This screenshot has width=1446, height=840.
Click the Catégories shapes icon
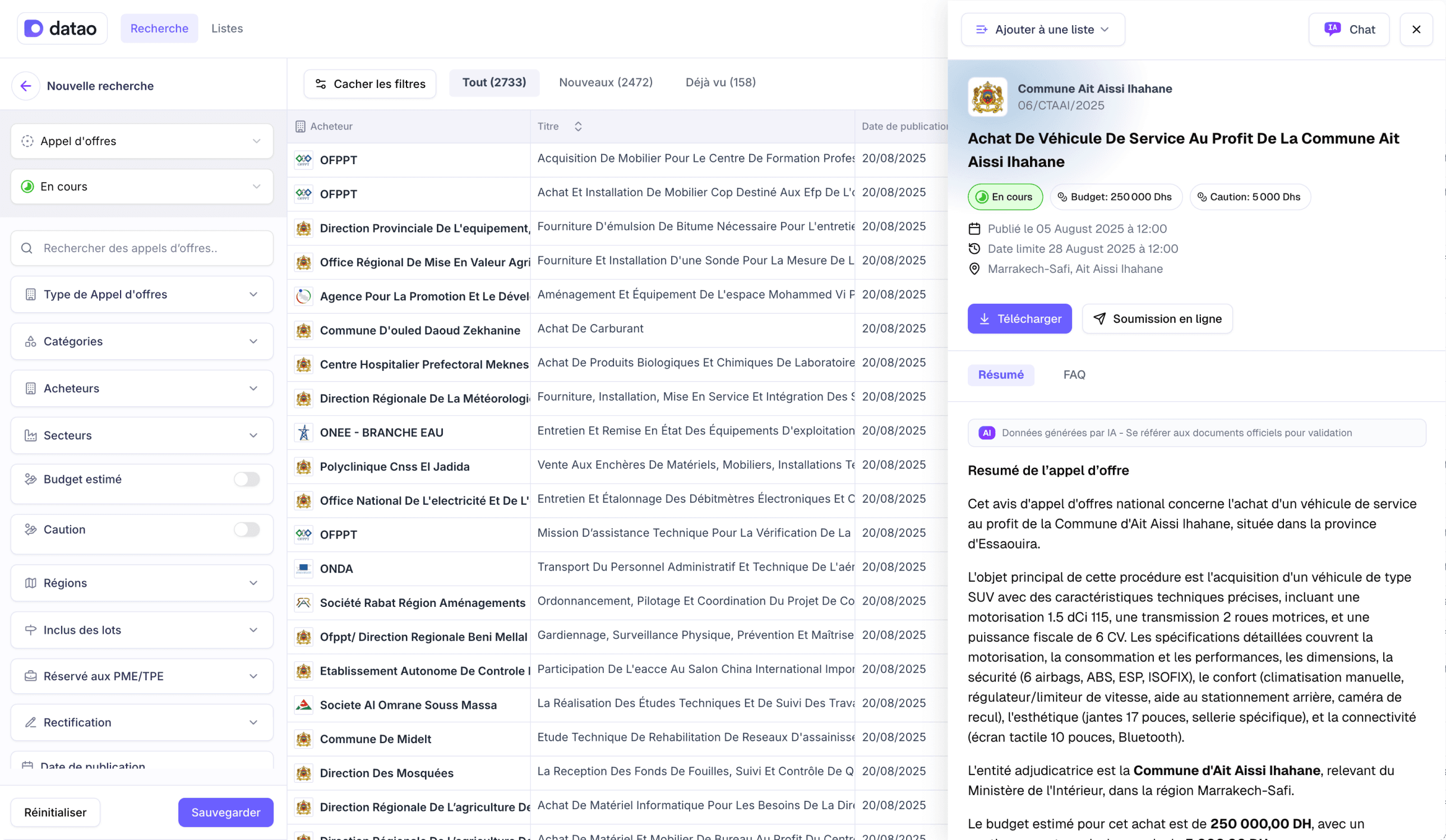pos(31,341)
